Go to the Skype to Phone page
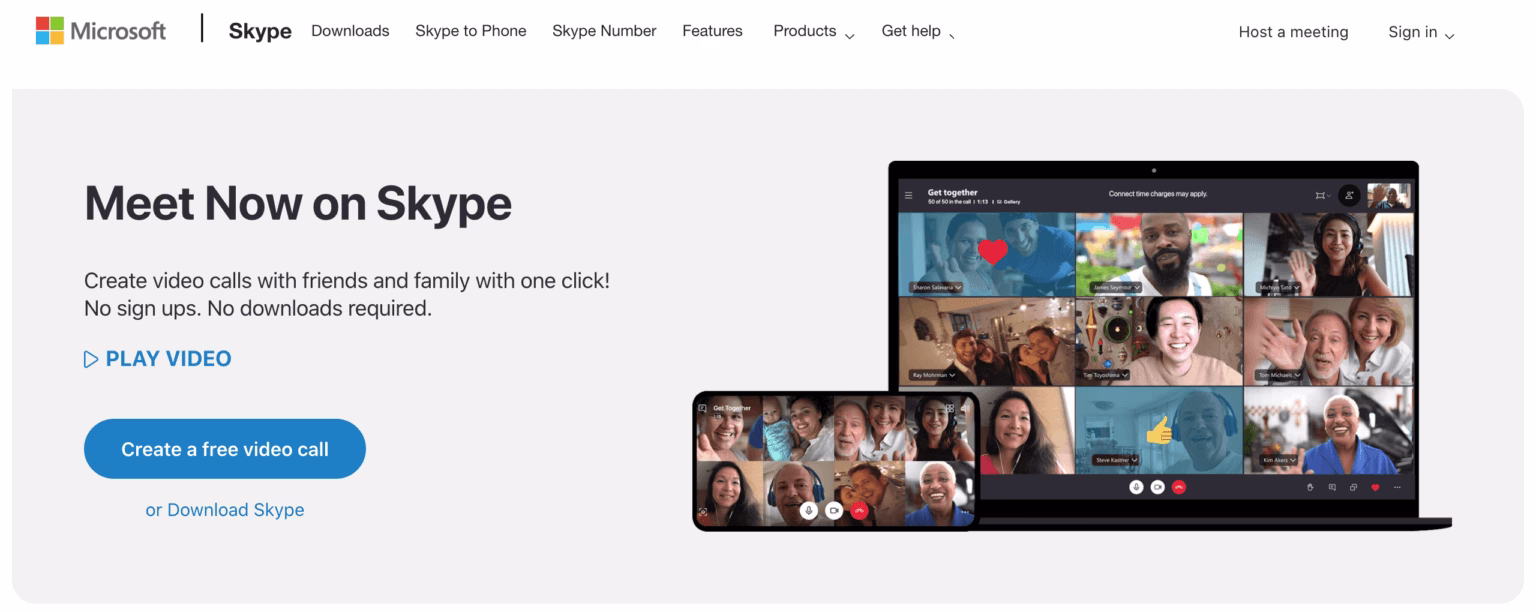Viewport: 1536px width, 612px height. (471, 31)
